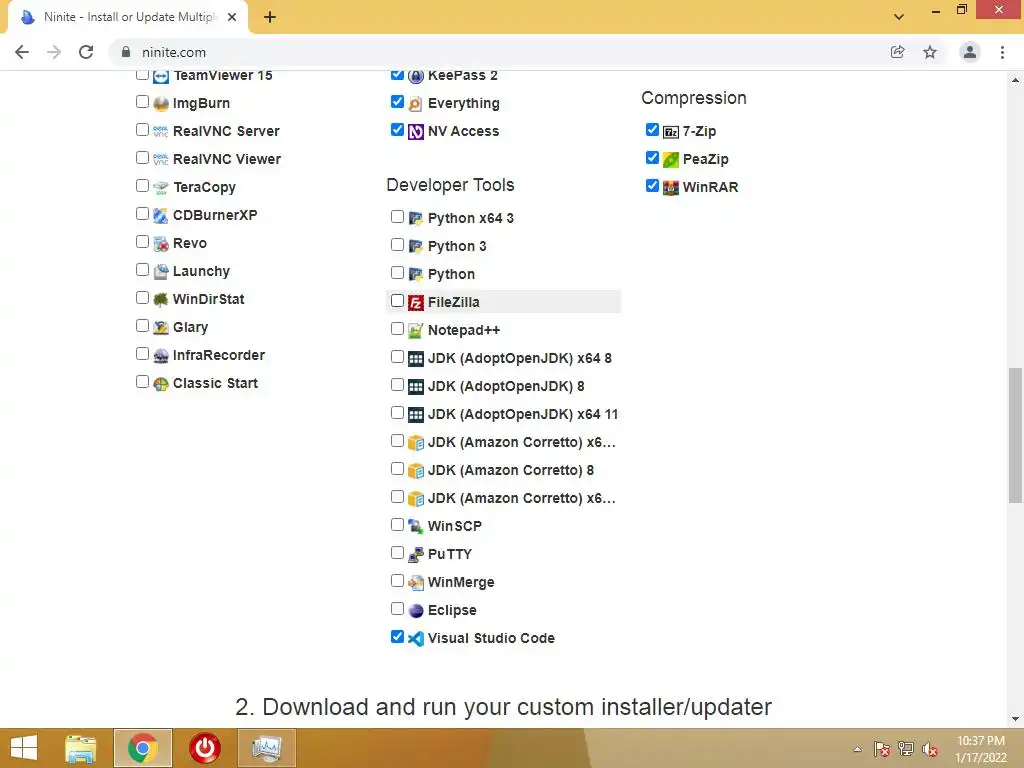This screenshot has width=1024, height=768.
Task: Open a new browser tab
Action: pyautogui.click(x=270, y=17)
